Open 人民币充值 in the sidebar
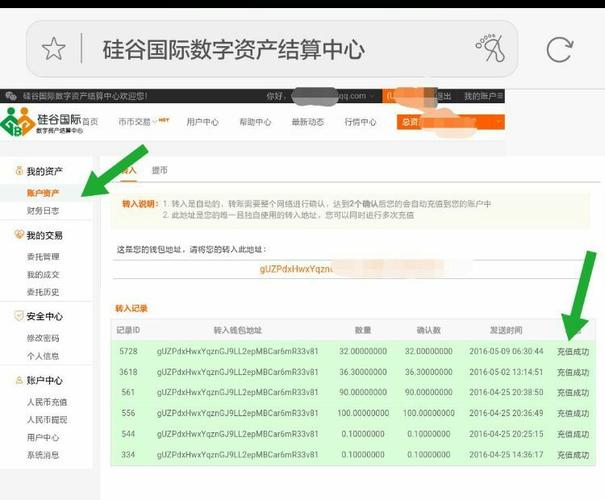605x500 pixels. 47,402
